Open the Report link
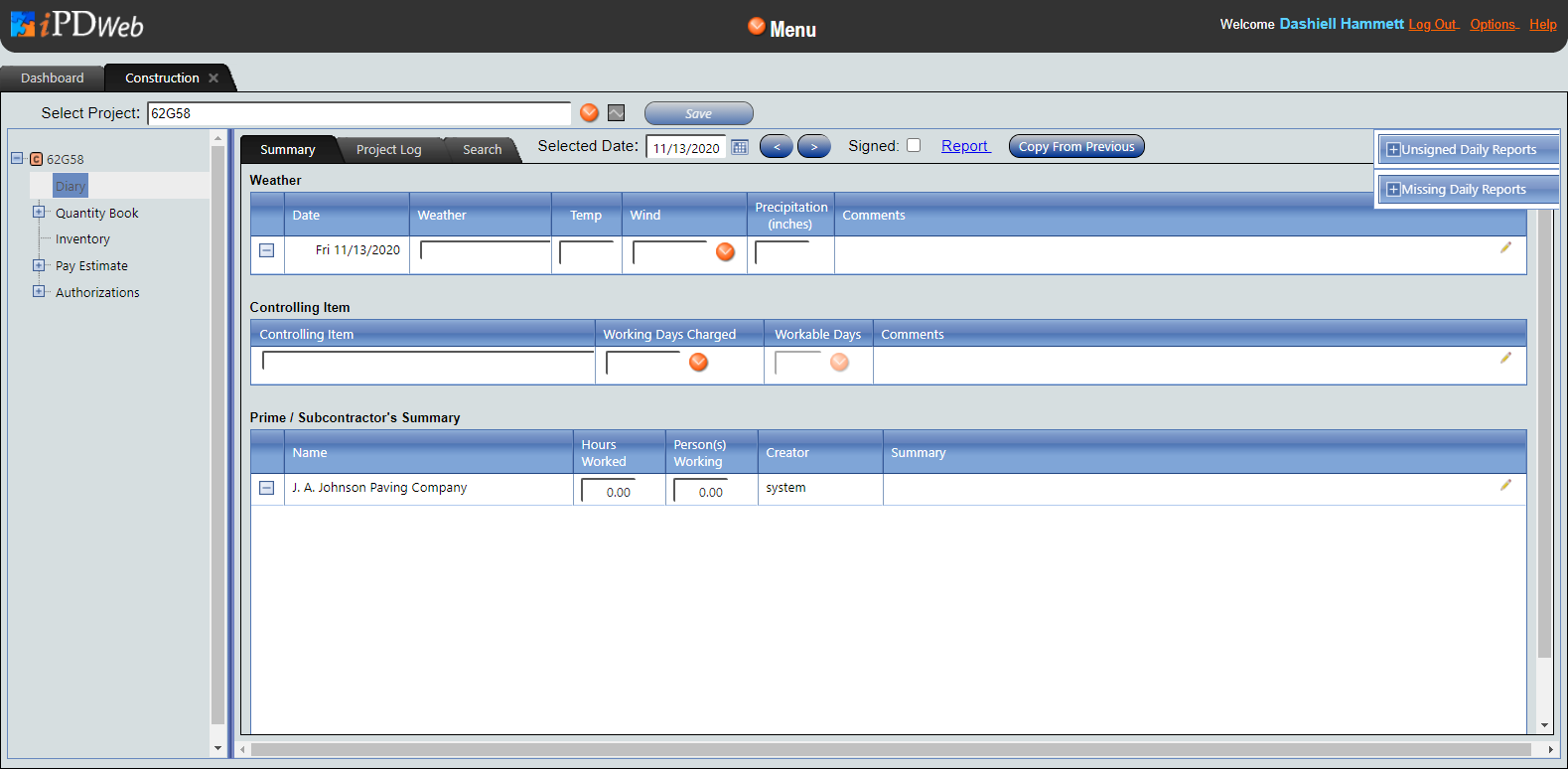 pos(964,146)
